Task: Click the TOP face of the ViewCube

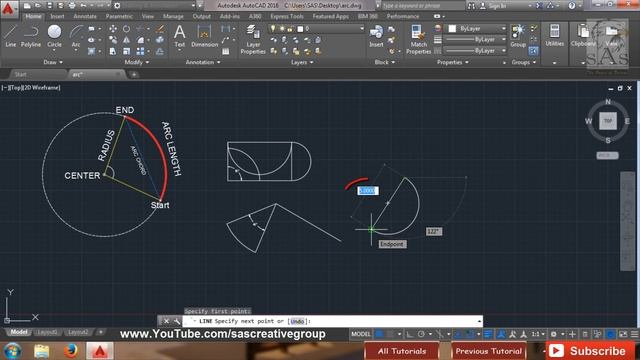Action: (608, 121)
